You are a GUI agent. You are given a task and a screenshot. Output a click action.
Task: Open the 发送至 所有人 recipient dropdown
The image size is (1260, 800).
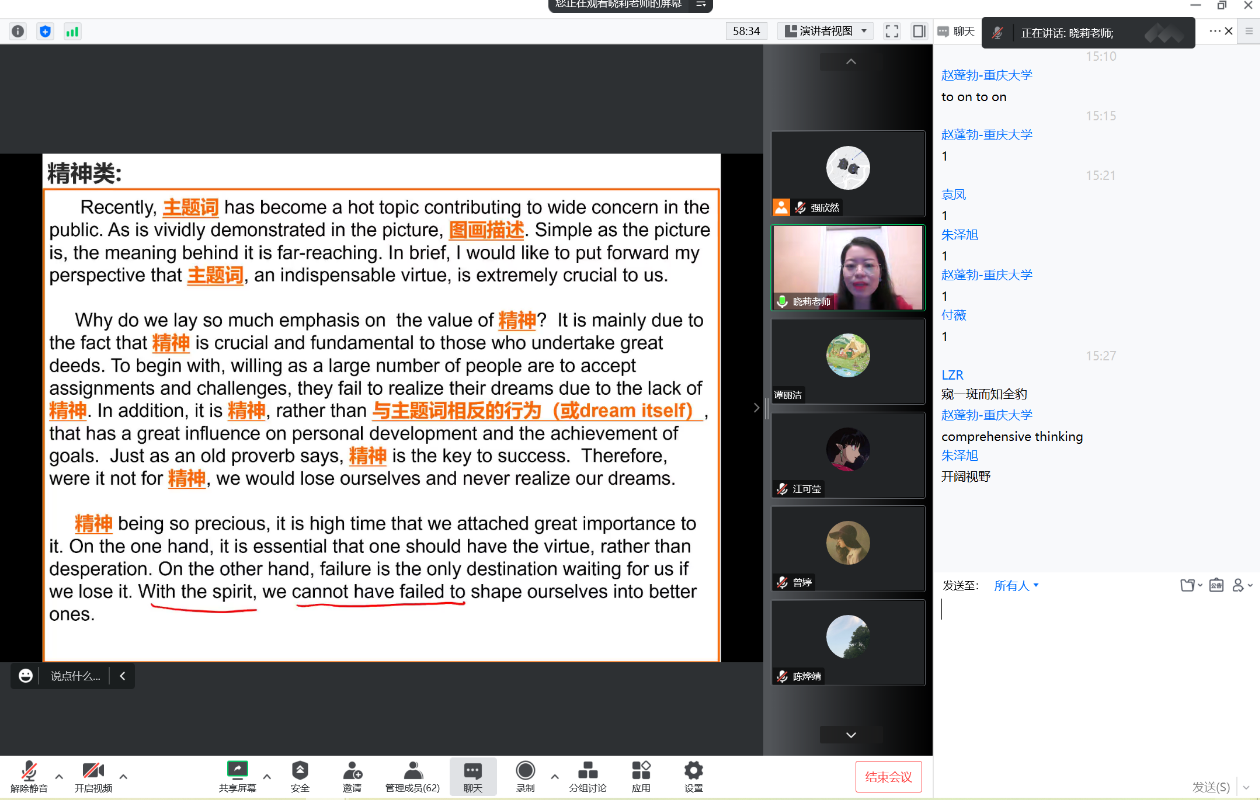[x=1016, y=586]
